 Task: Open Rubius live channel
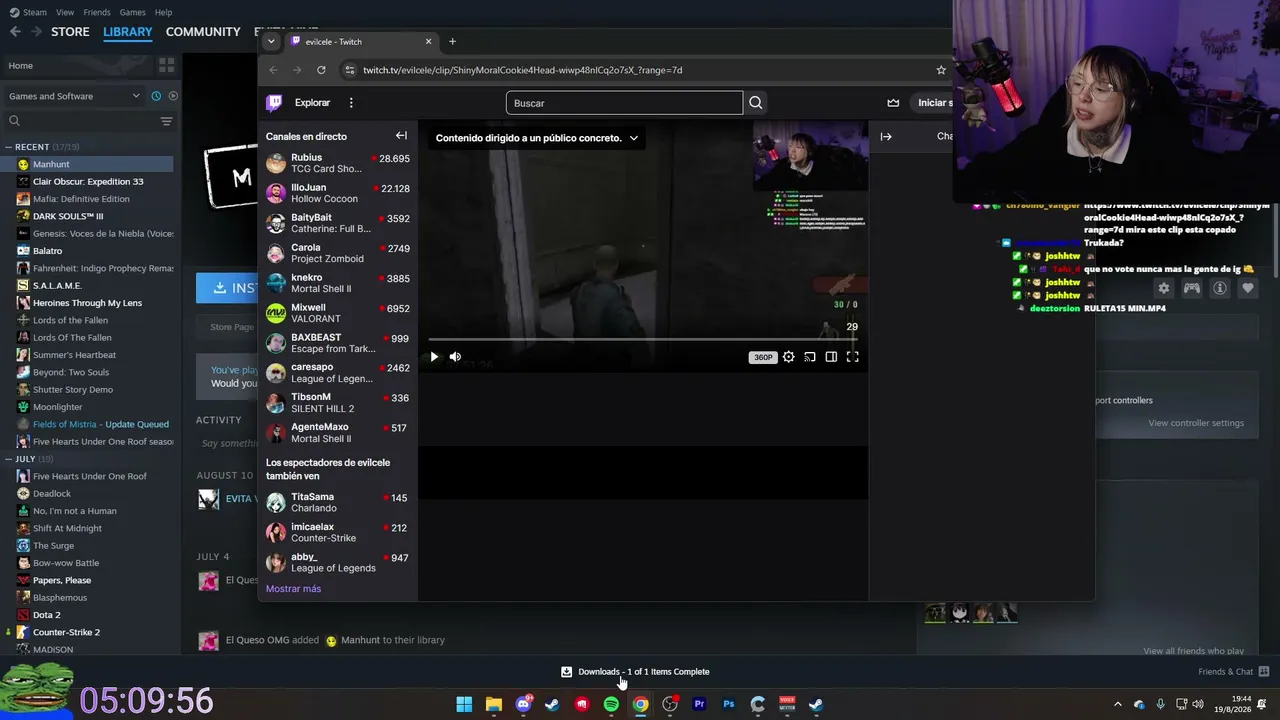pyautogui.click(x=338, y=163)
